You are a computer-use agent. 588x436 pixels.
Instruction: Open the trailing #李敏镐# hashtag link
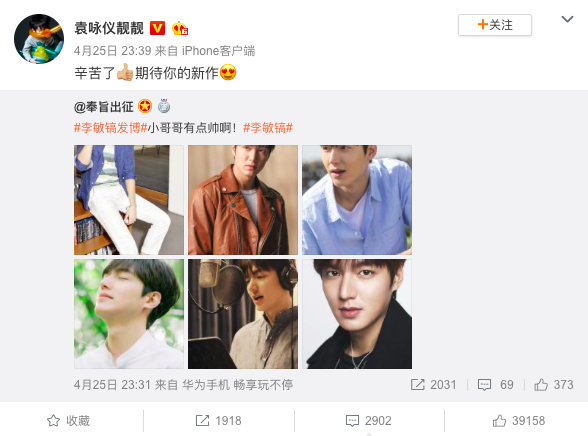click(268, 128)
